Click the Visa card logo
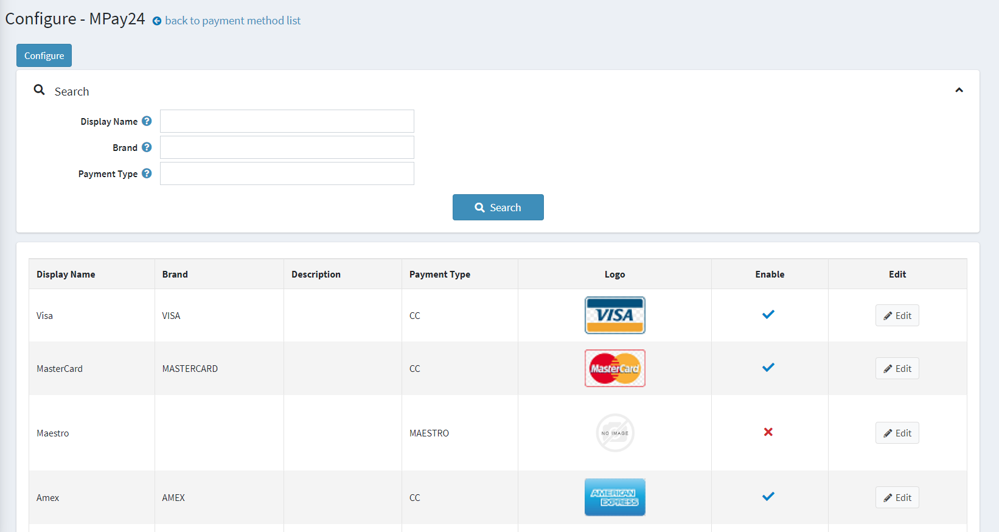Screen dimensions: 999x532 [615, 315]
